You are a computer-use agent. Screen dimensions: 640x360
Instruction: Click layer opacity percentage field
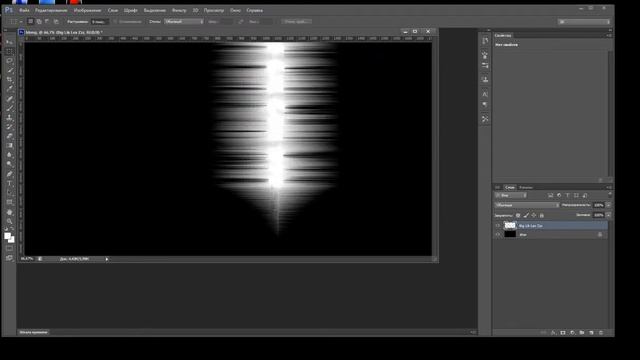click(599, 205)
